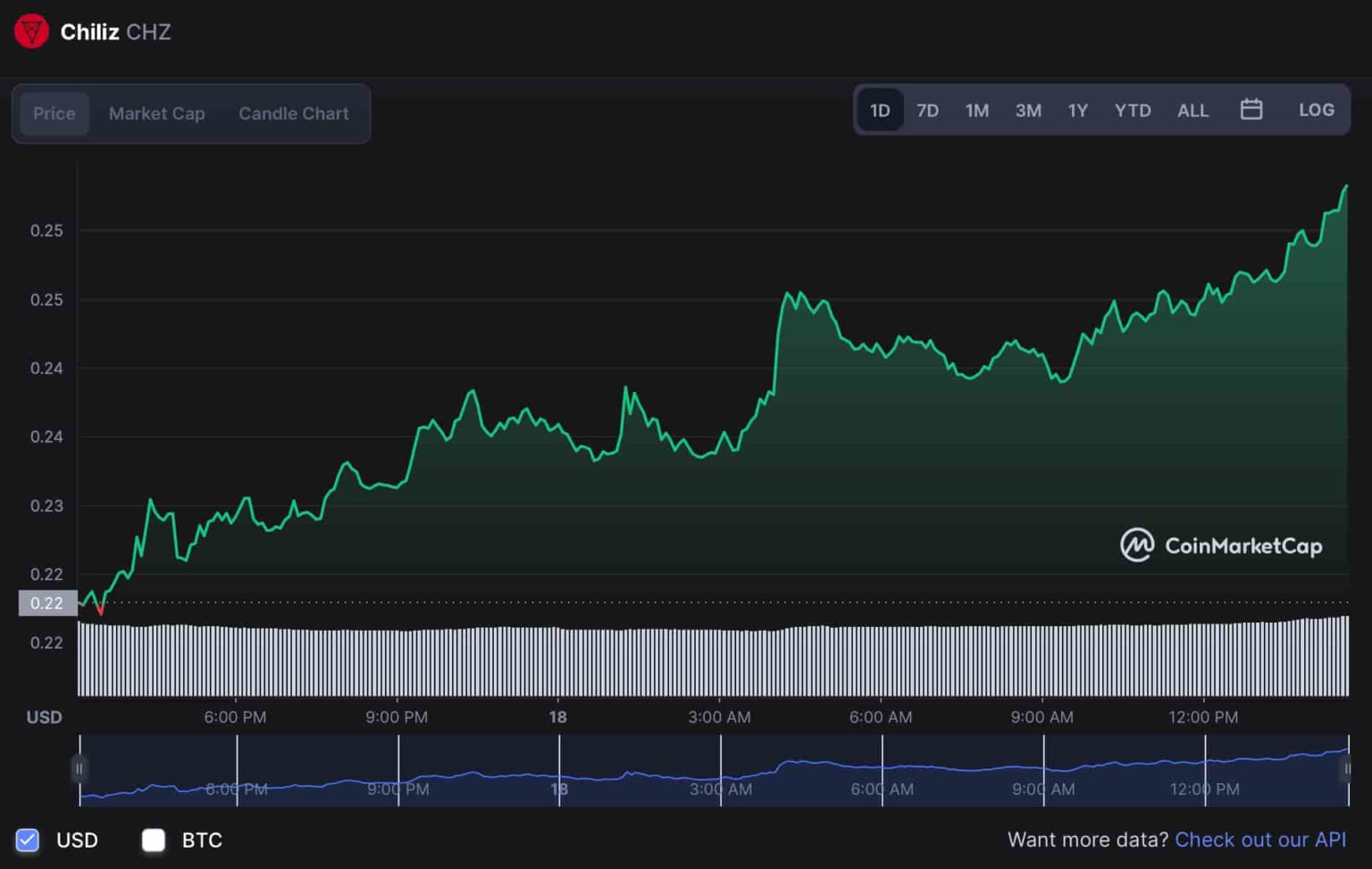Select the 1D time range button
This screenshot has height=869, width=1372.
tap(880, 110)
